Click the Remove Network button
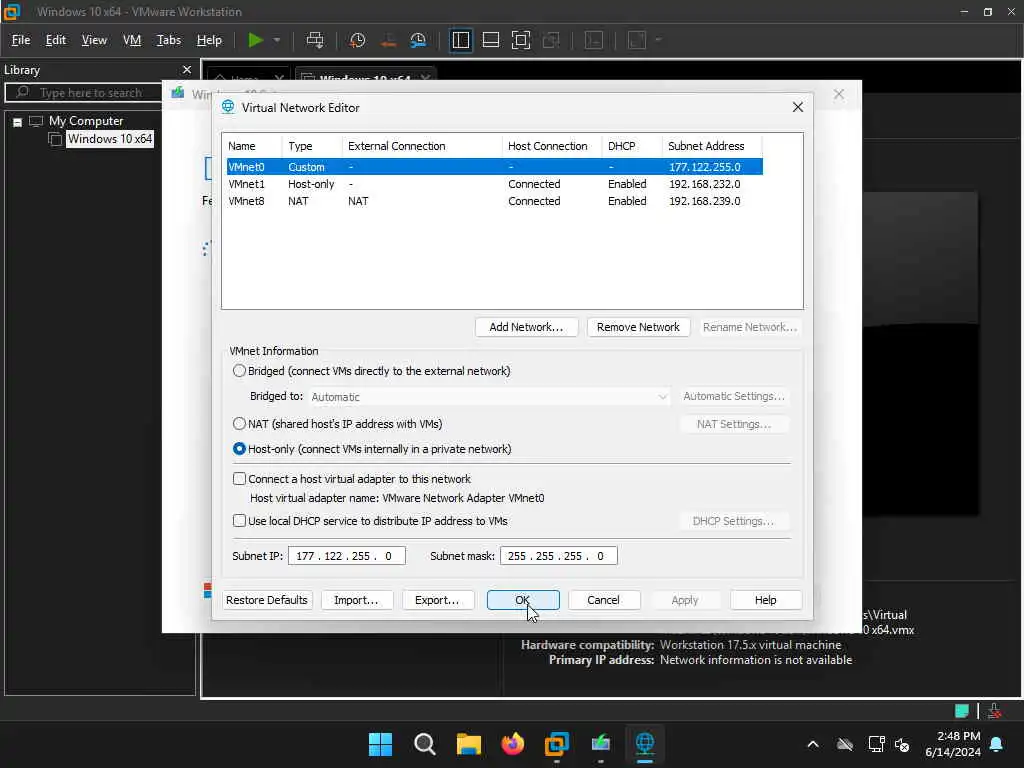 (x=638, y=327)
